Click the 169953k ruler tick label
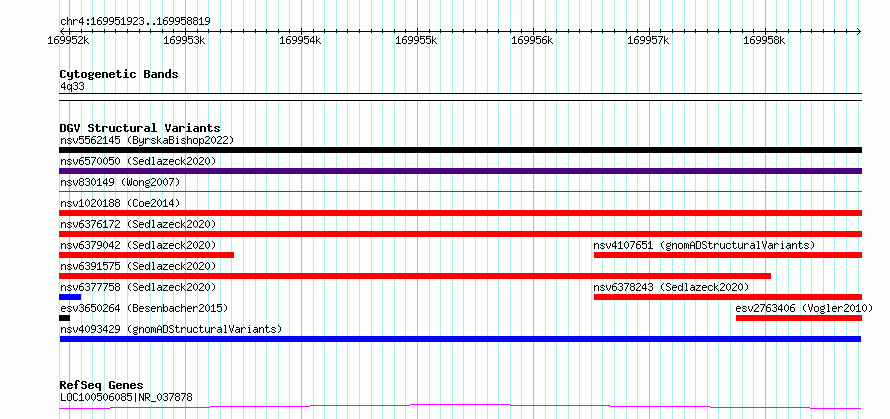890x419 pixels. 185,40
